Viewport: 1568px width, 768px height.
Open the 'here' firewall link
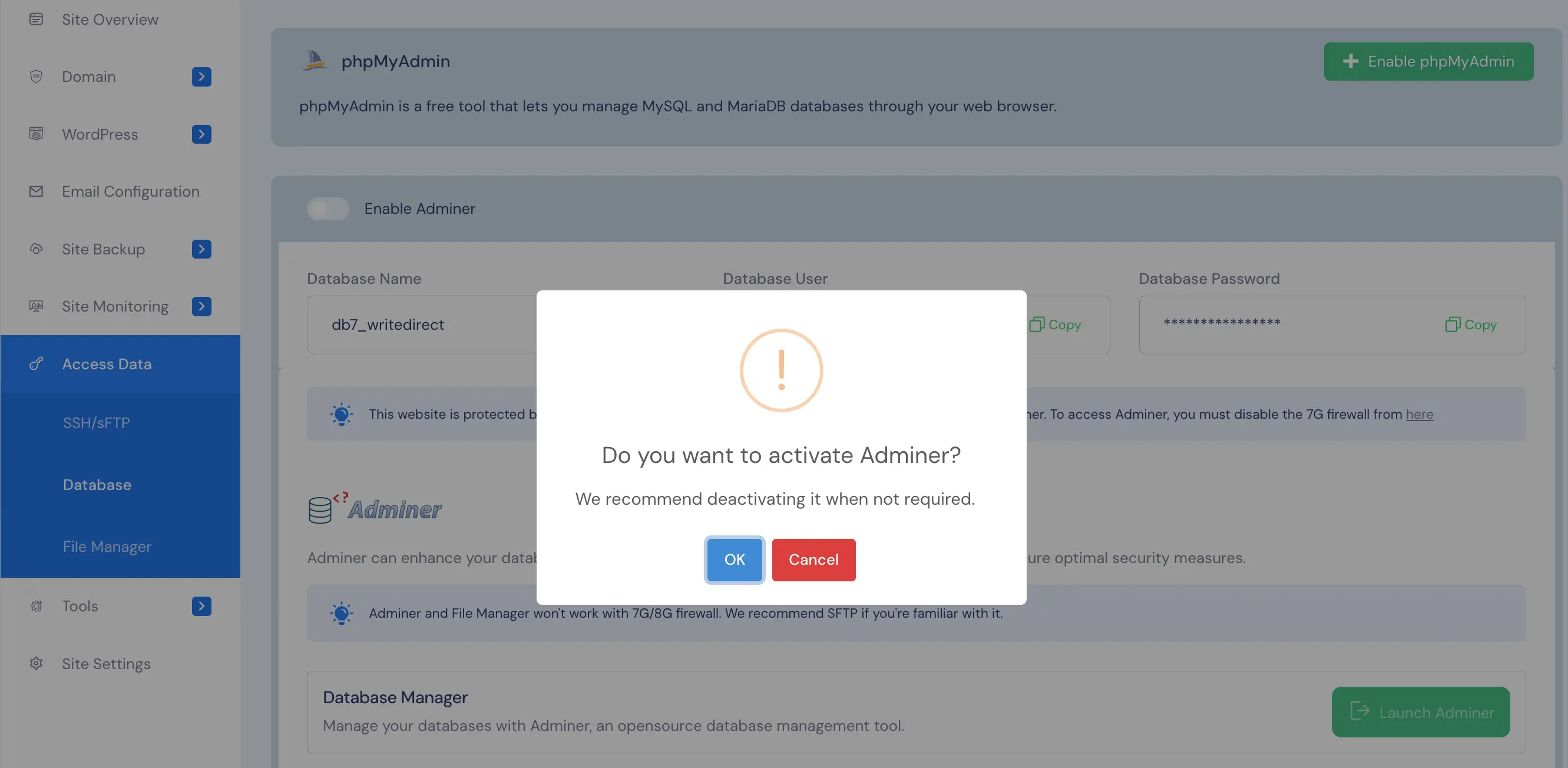pyautogui.click(x=1419, y=414)
